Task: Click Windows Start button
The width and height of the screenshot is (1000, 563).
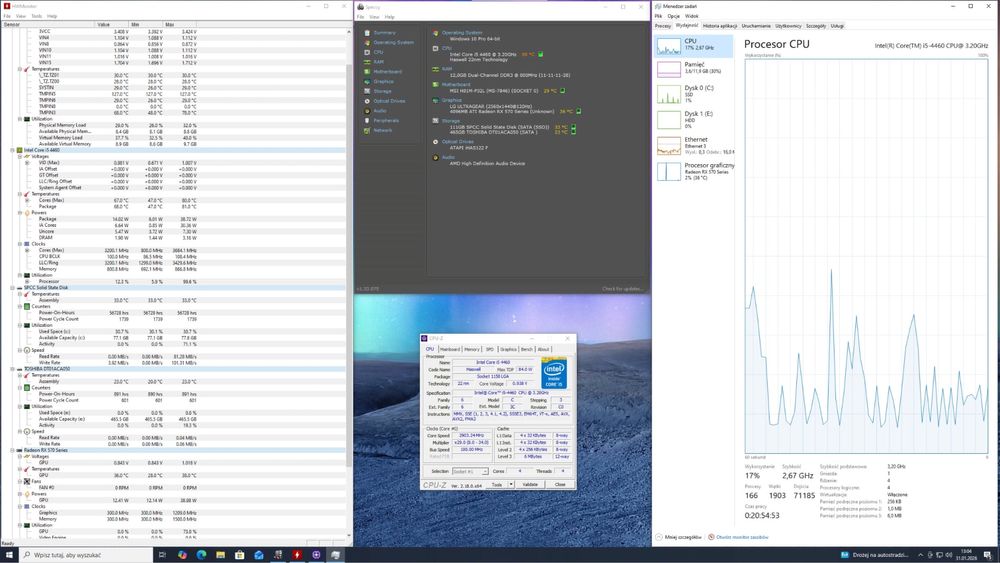Action: coord(9,555)
